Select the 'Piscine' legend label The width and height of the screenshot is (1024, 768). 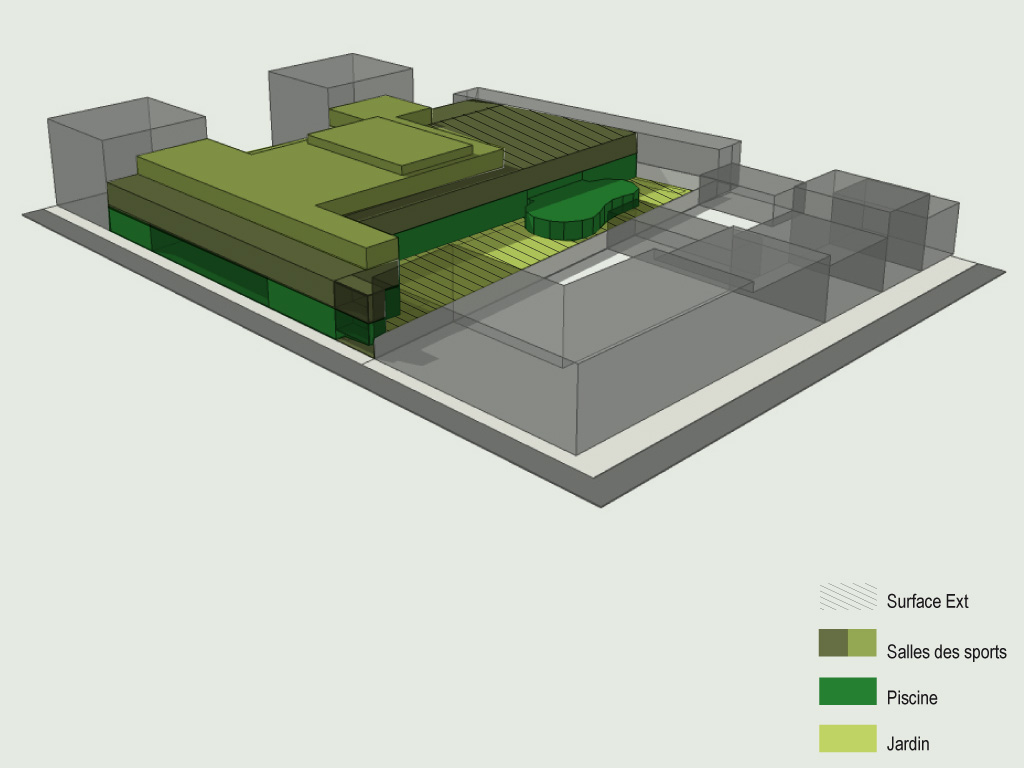click(912, 697)
